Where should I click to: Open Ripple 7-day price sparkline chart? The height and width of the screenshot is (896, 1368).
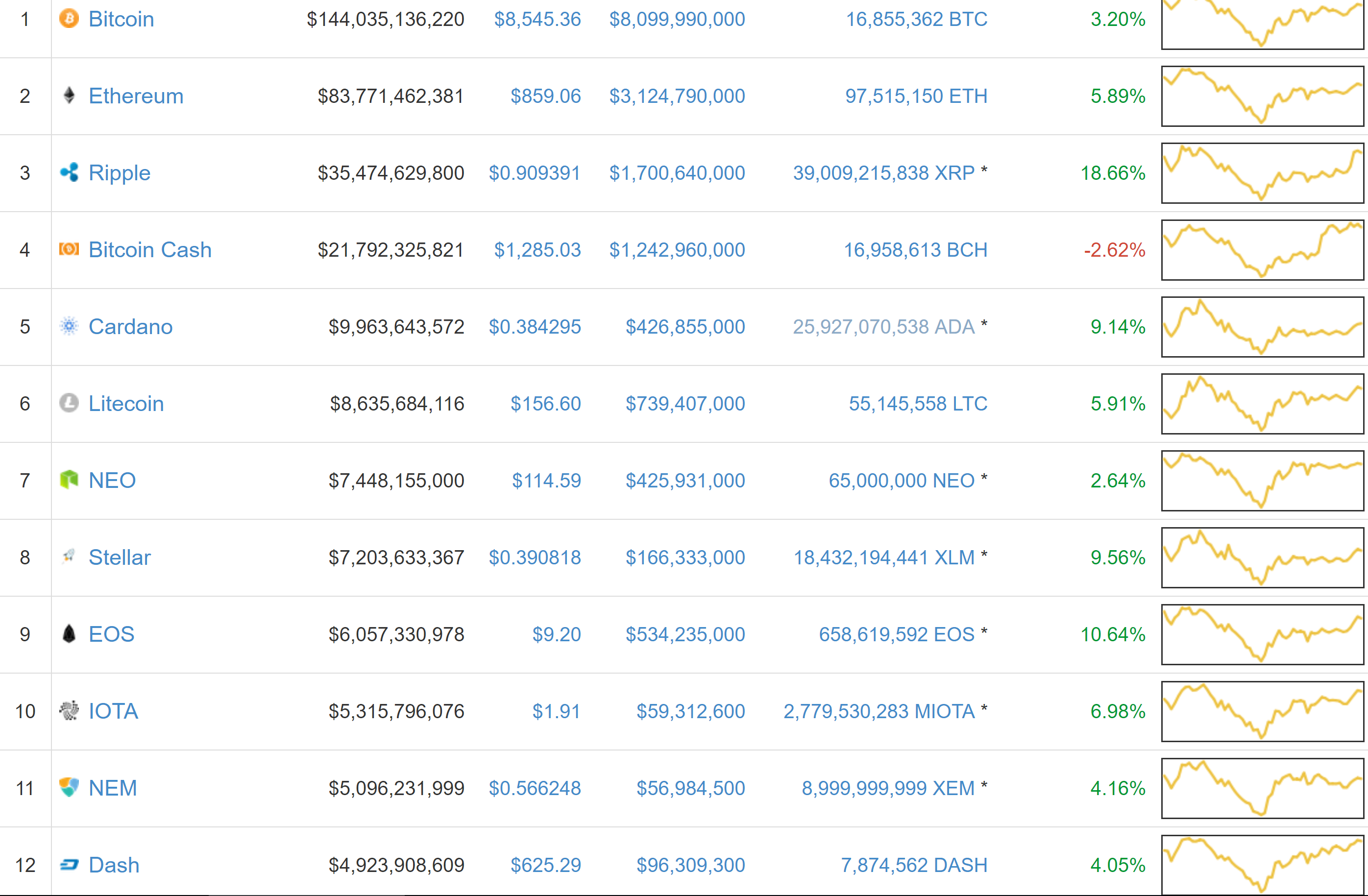(1262, 173)
